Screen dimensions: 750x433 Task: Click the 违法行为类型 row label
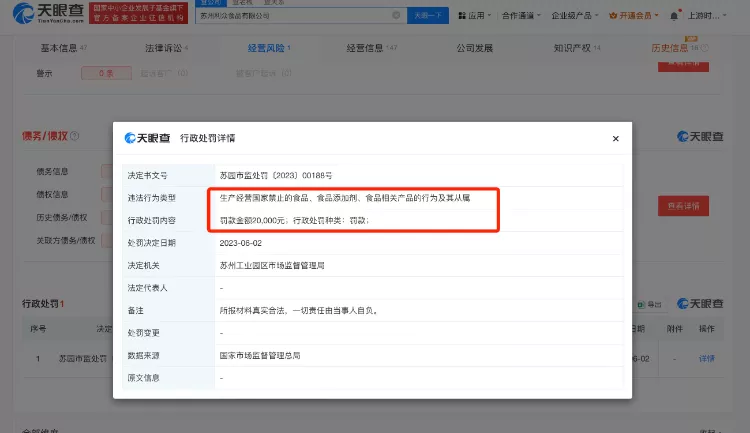click(x=152, y=198)
